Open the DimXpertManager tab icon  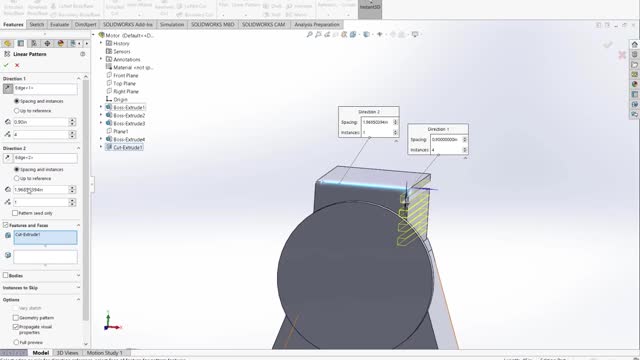47,43
